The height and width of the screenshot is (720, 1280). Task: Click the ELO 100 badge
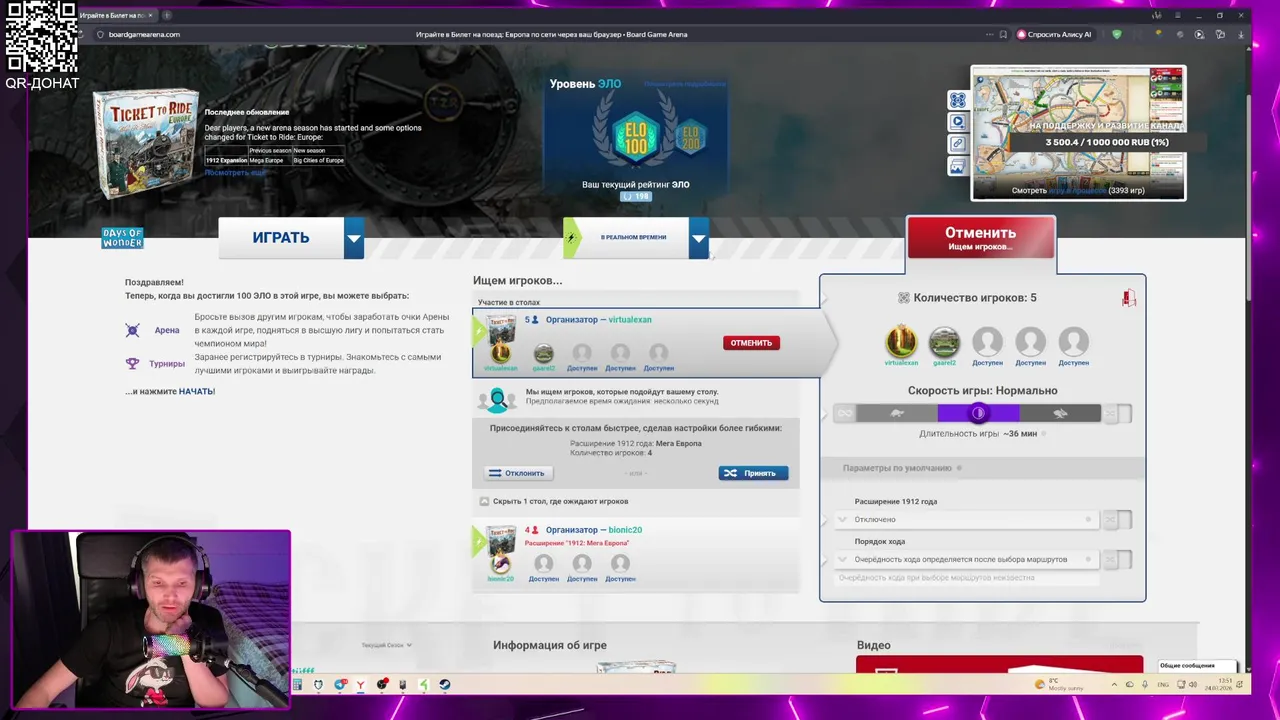[636, 138]
